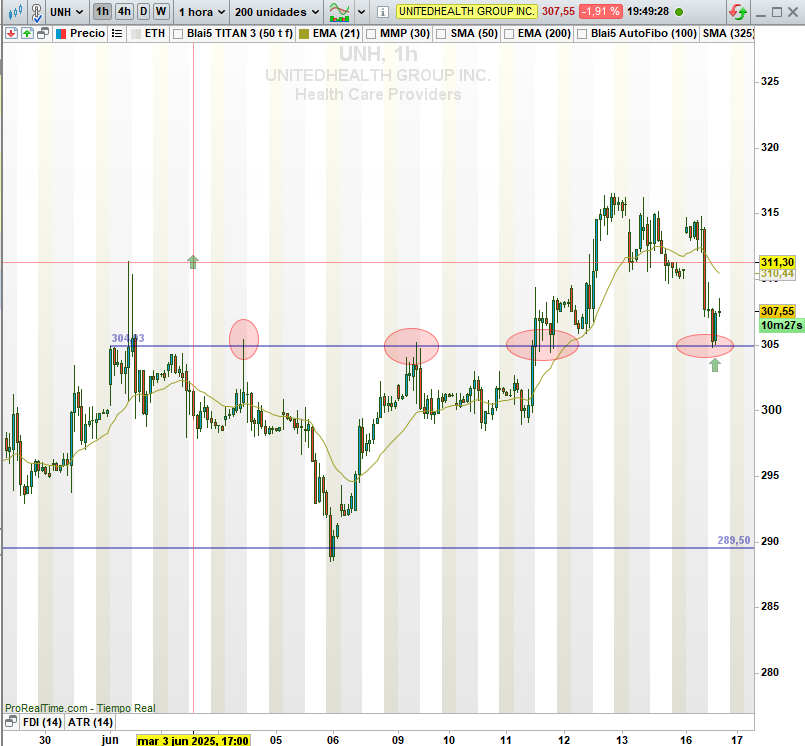Toggle the EMA (21) olive color box
805x746 pixels.
click(x=304, y=34)
